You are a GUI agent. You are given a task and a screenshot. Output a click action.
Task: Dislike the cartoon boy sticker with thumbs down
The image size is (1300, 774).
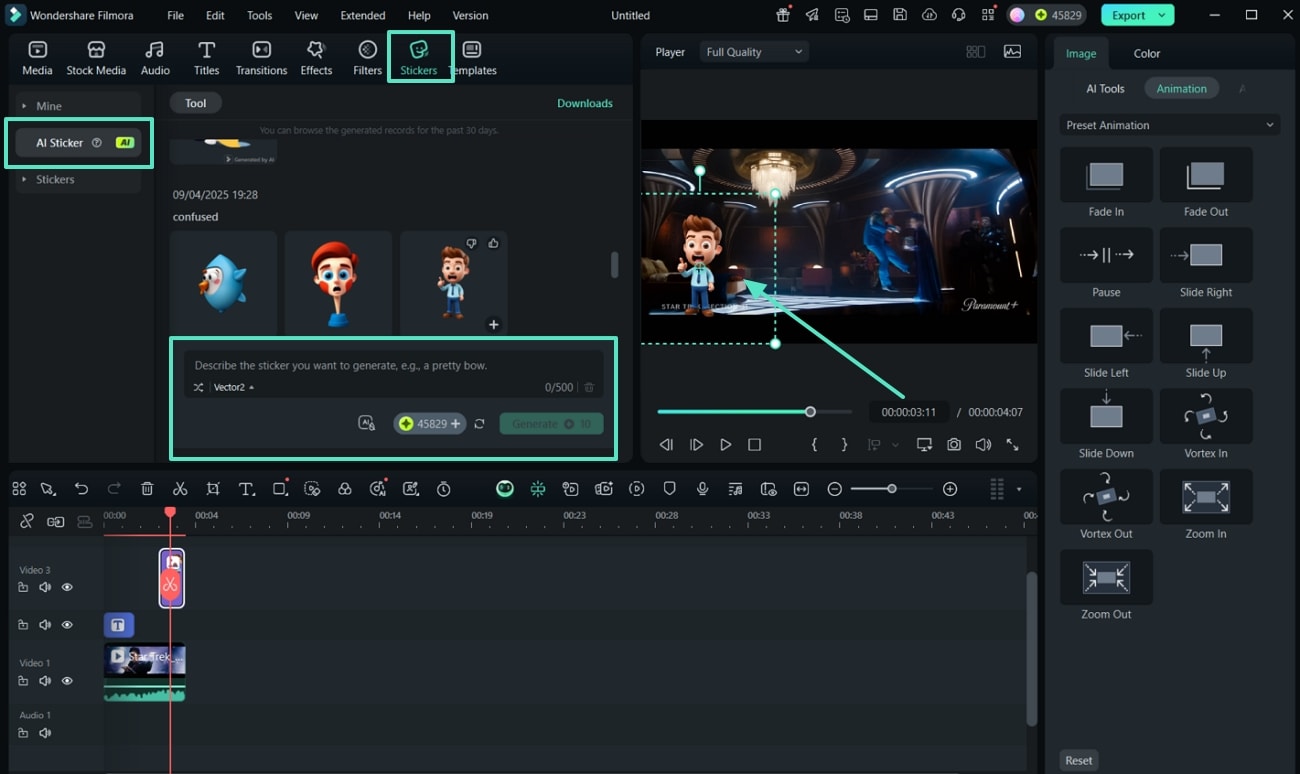[472, 243]
